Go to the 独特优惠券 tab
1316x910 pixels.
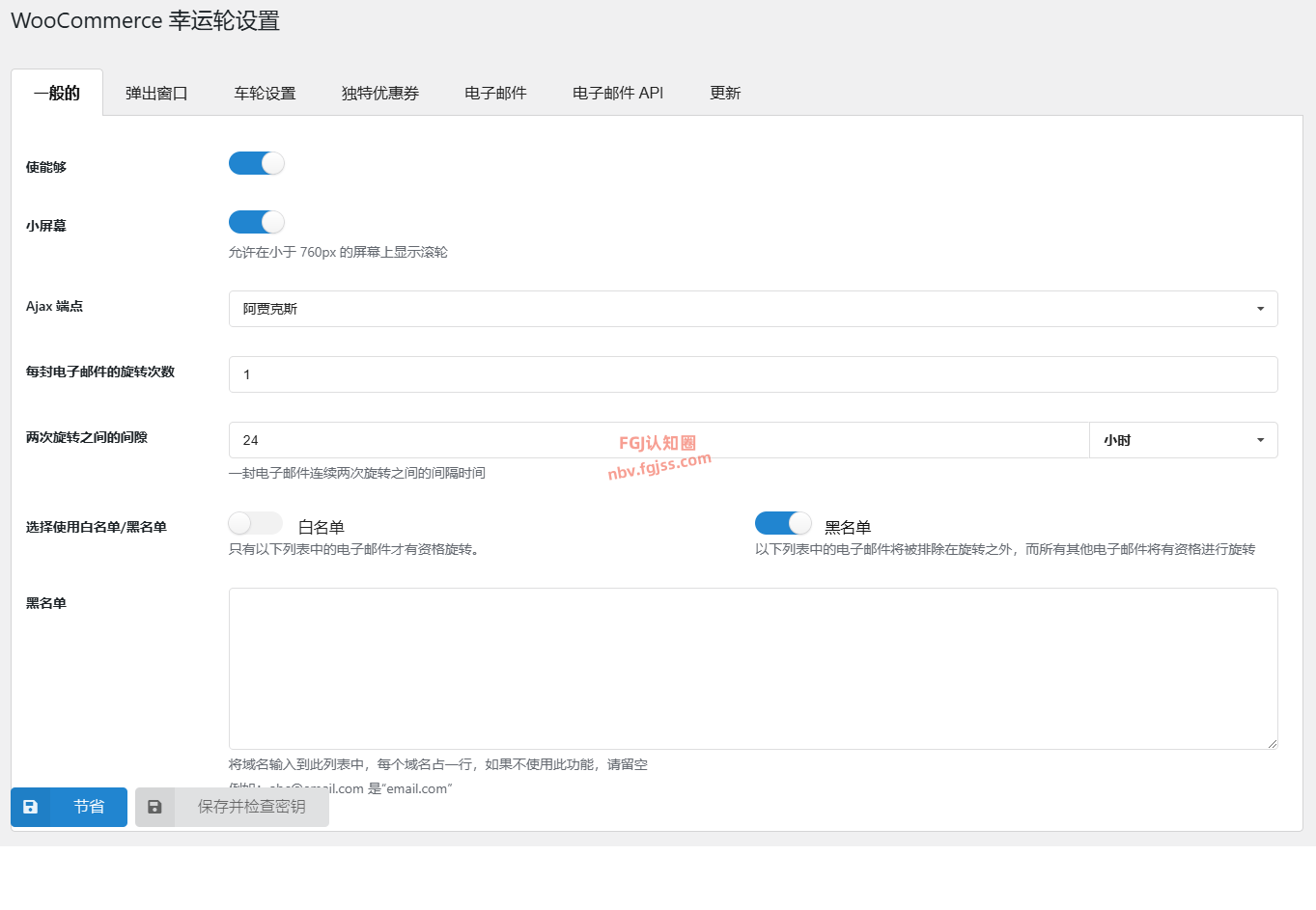click(x=380, y=94)
